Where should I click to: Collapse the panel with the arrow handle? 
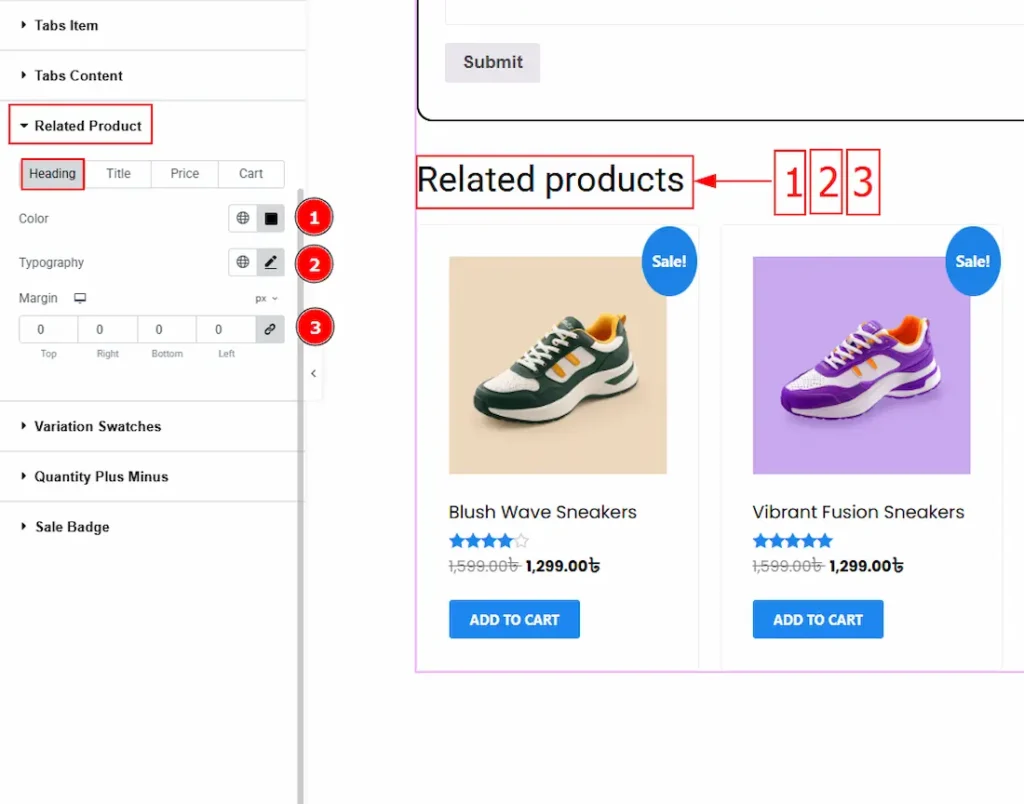click(313, 373)
